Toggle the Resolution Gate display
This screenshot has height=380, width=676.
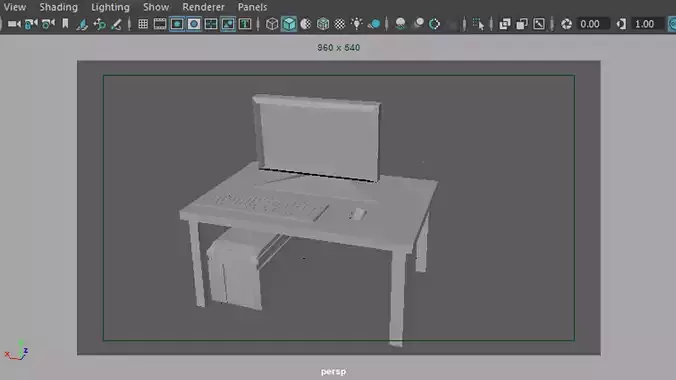177,24
